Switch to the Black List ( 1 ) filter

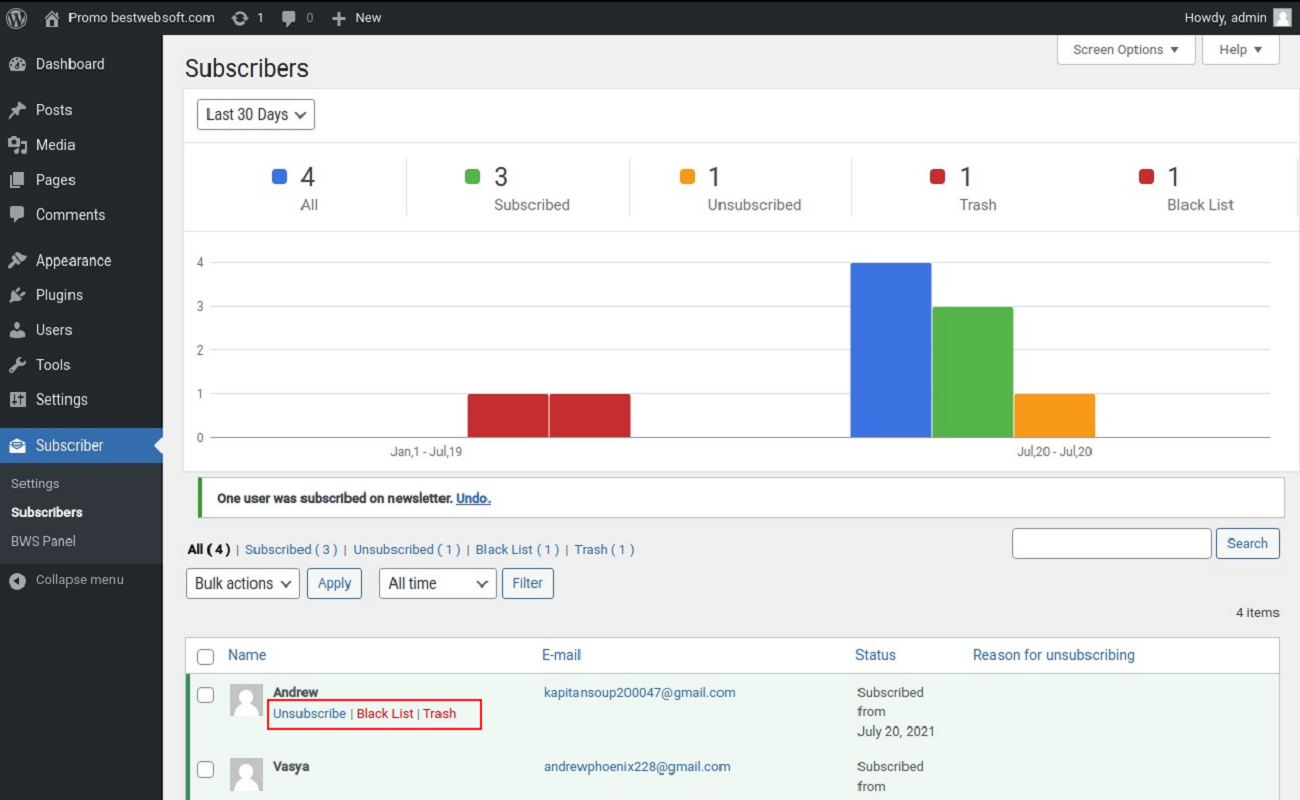click(x=517, y=549)
